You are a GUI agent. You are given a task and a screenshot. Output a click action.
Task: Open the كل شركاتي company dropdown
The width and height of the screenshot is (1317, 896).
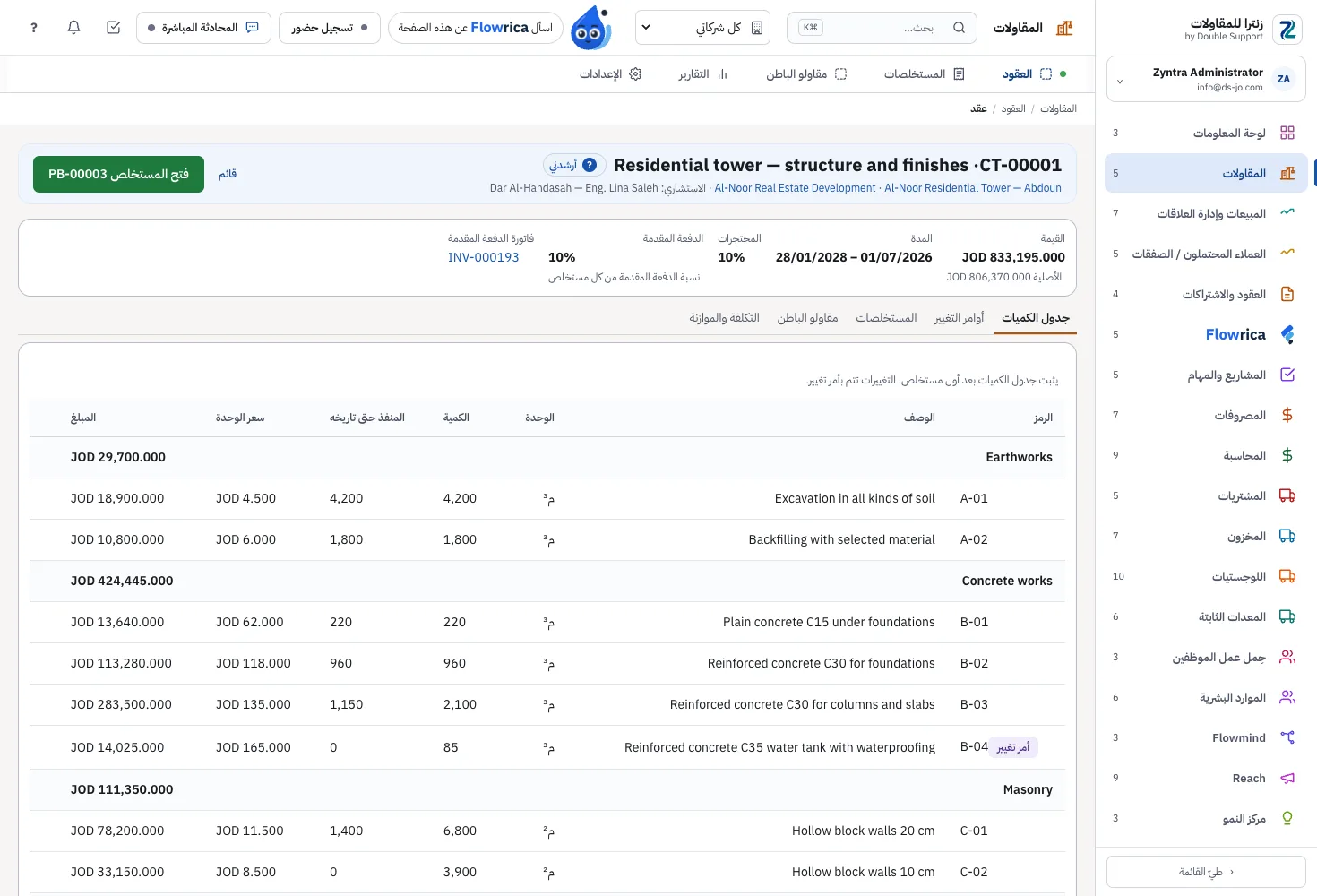pyautogui.click(x=703, y=28)
